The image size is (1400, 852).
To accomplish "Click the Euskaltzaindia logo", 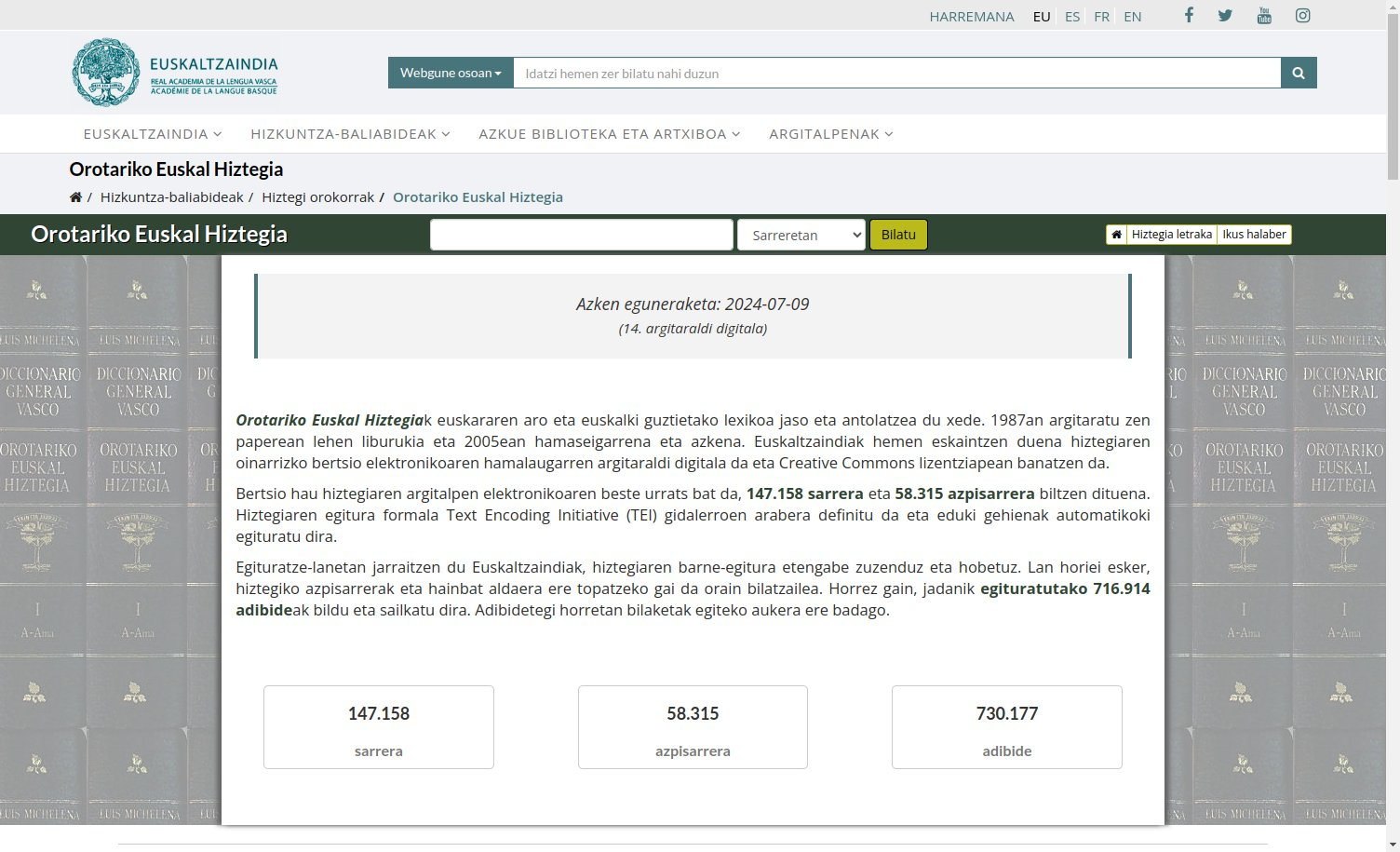I will point(175,73).
